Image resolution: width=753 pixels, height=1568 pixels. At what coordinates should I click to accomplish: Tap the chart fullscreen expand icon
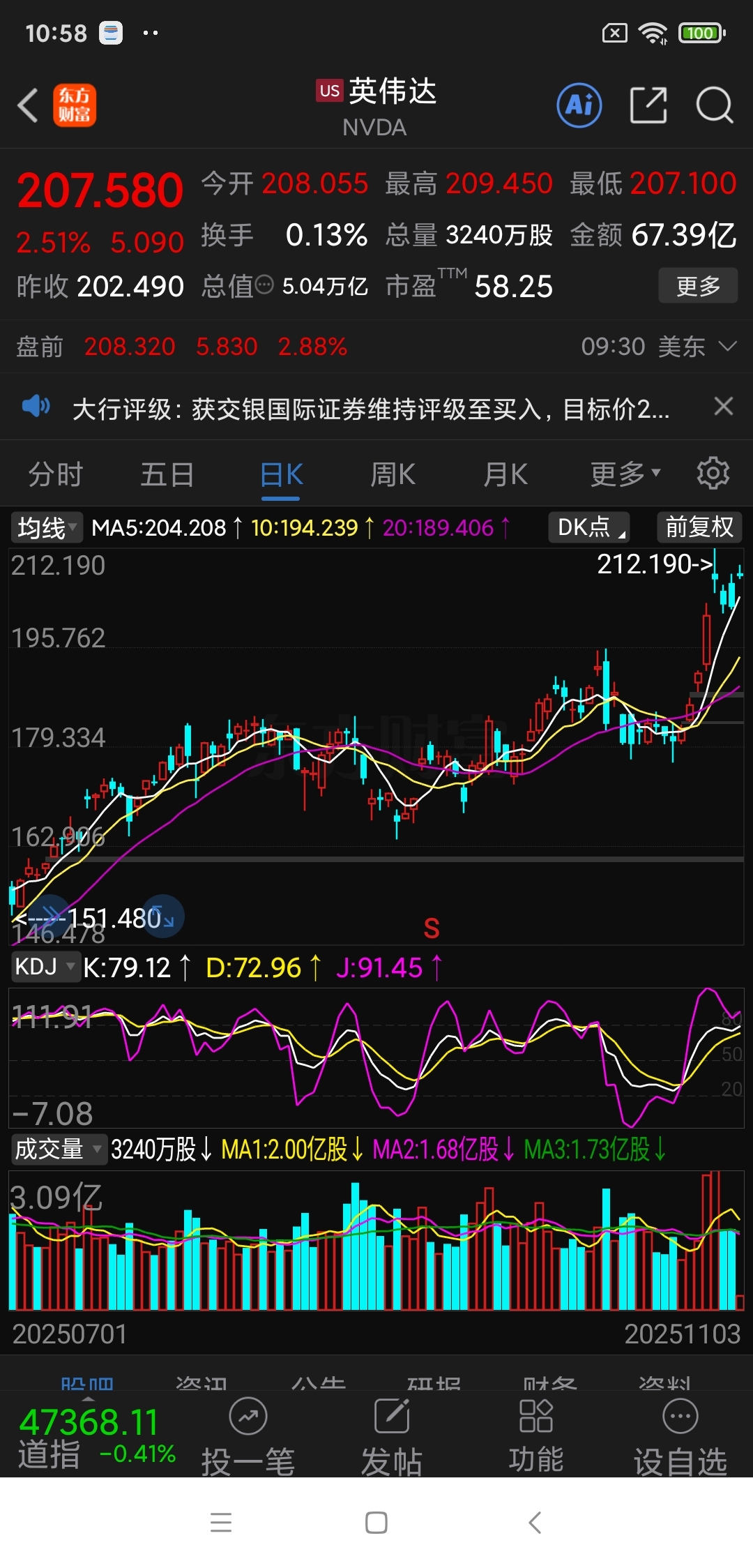[164, 916]
